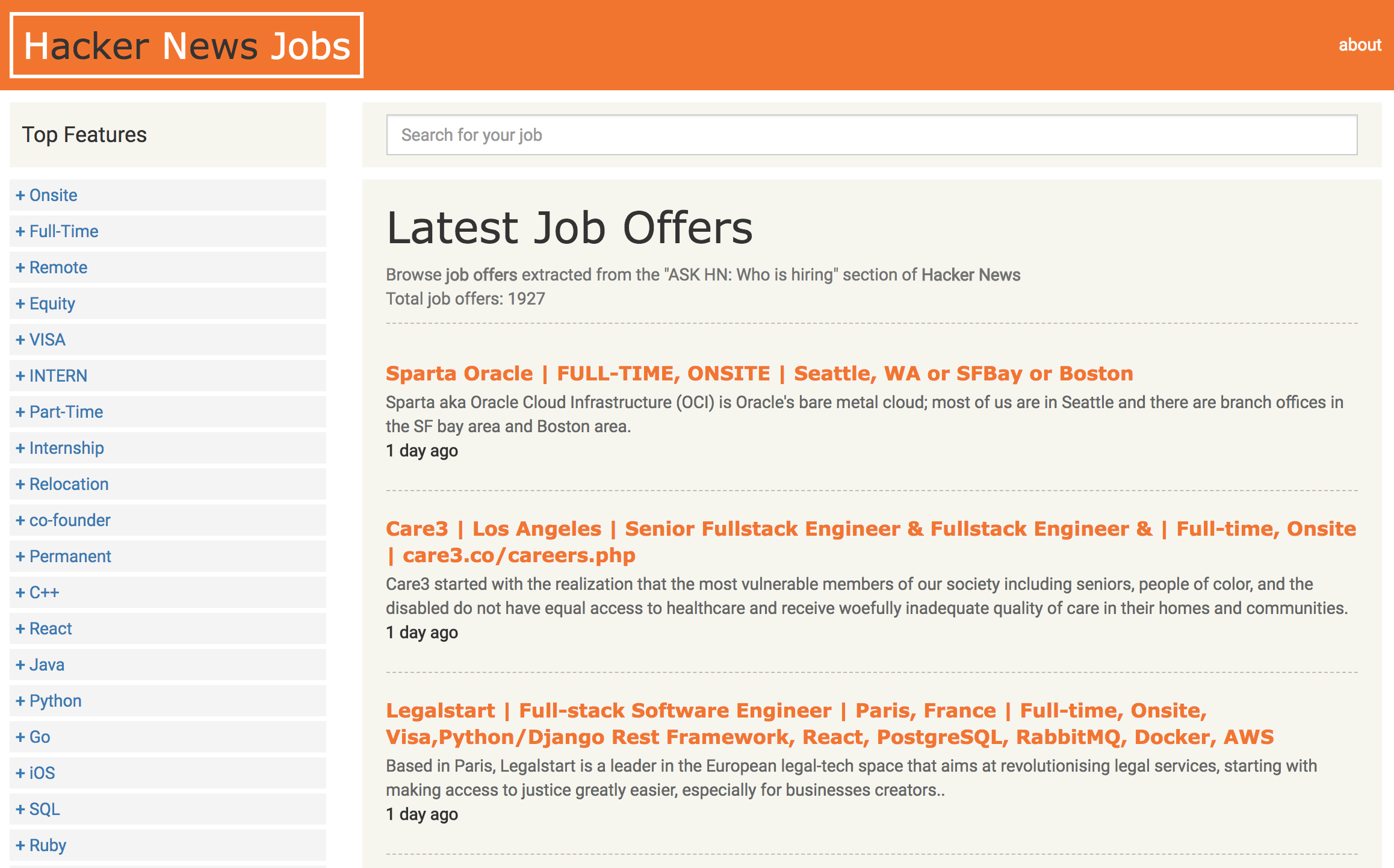
Task: Focus the Search for your job field
Action: coord(872,135)
